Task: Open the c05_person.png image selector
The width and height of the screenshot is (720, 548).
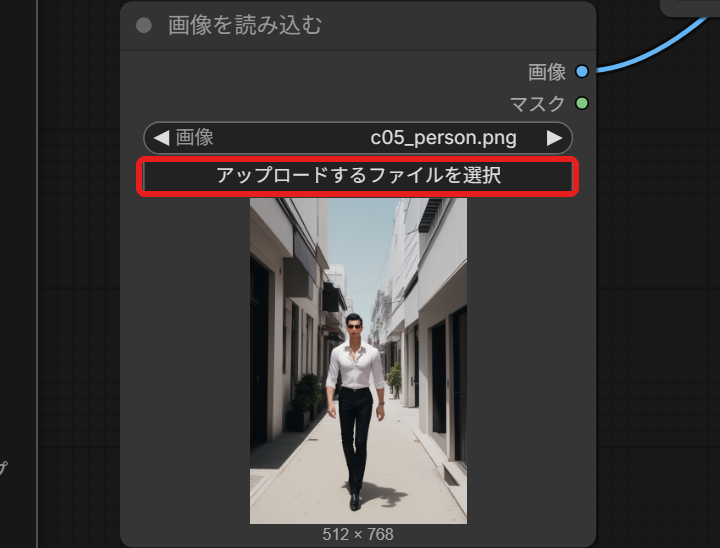Action: click(358, 138)
